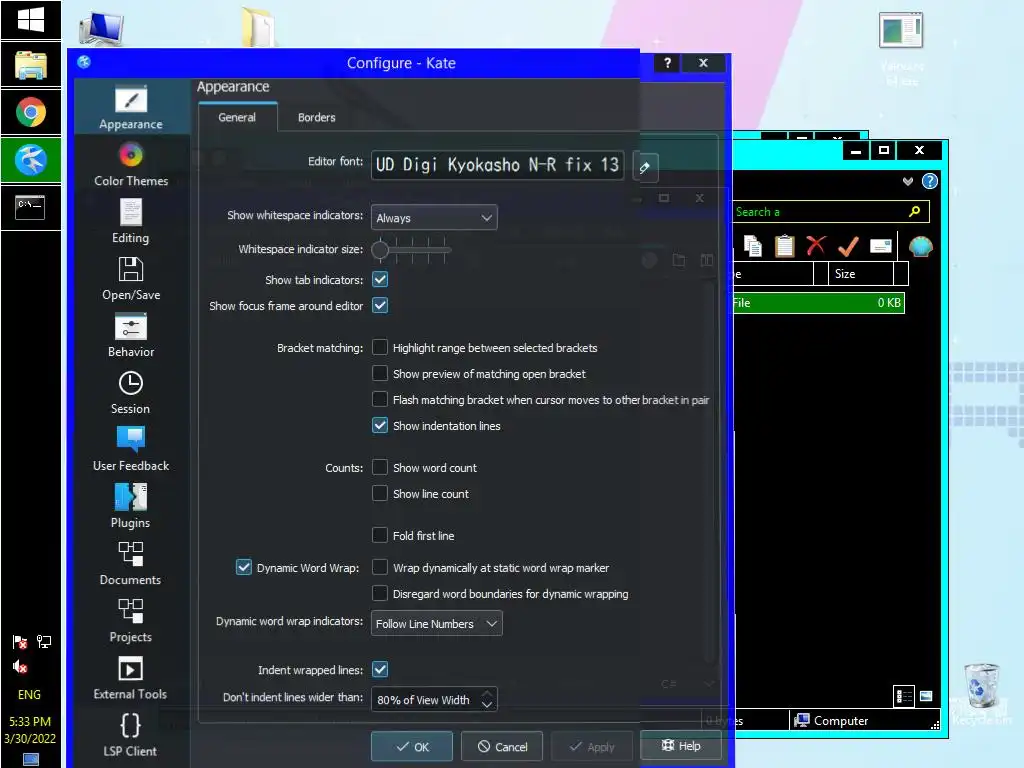The width and height of the screenshot is (1024, 768).
Task: Click the paste clipboard icon in background window
Action: click(x=784, y=246)
